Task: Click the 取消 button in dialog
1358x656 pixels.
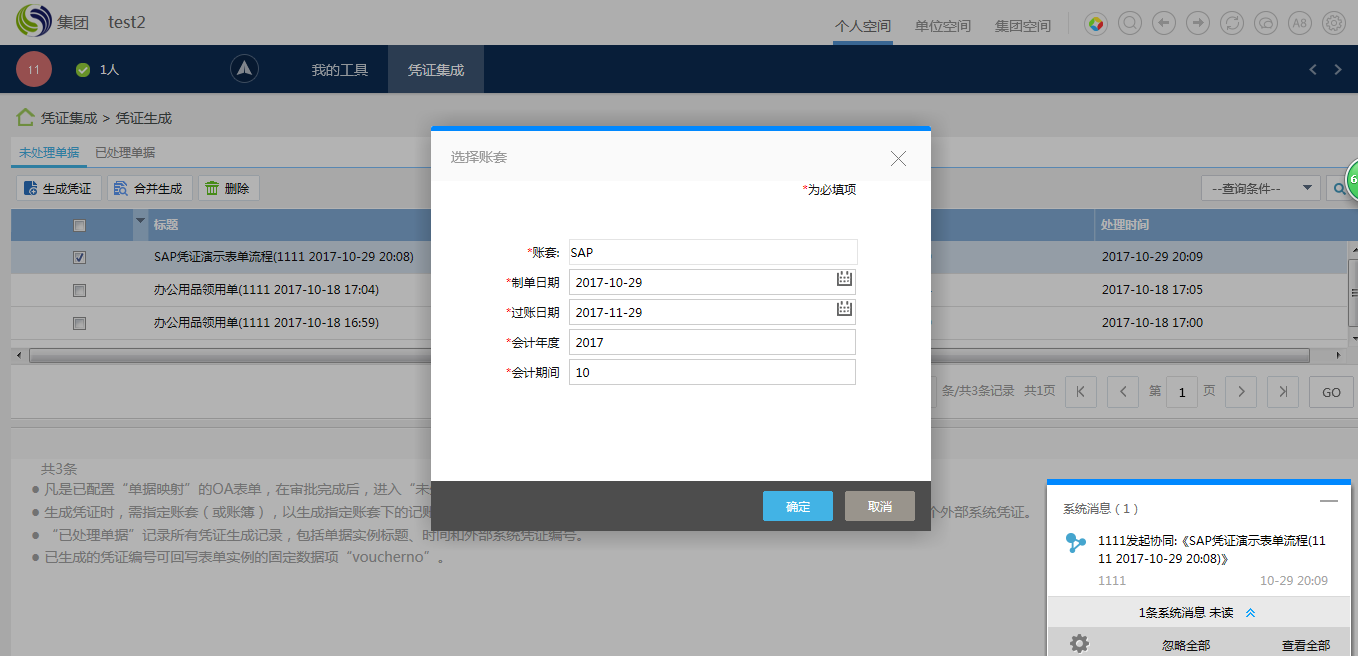Action: pos(880,506)
